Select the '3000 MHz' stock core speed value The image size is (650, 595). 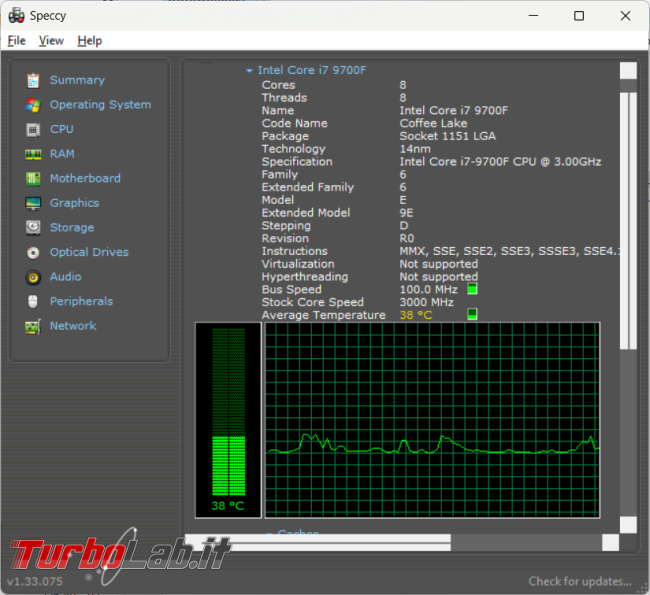click(427, 302)
